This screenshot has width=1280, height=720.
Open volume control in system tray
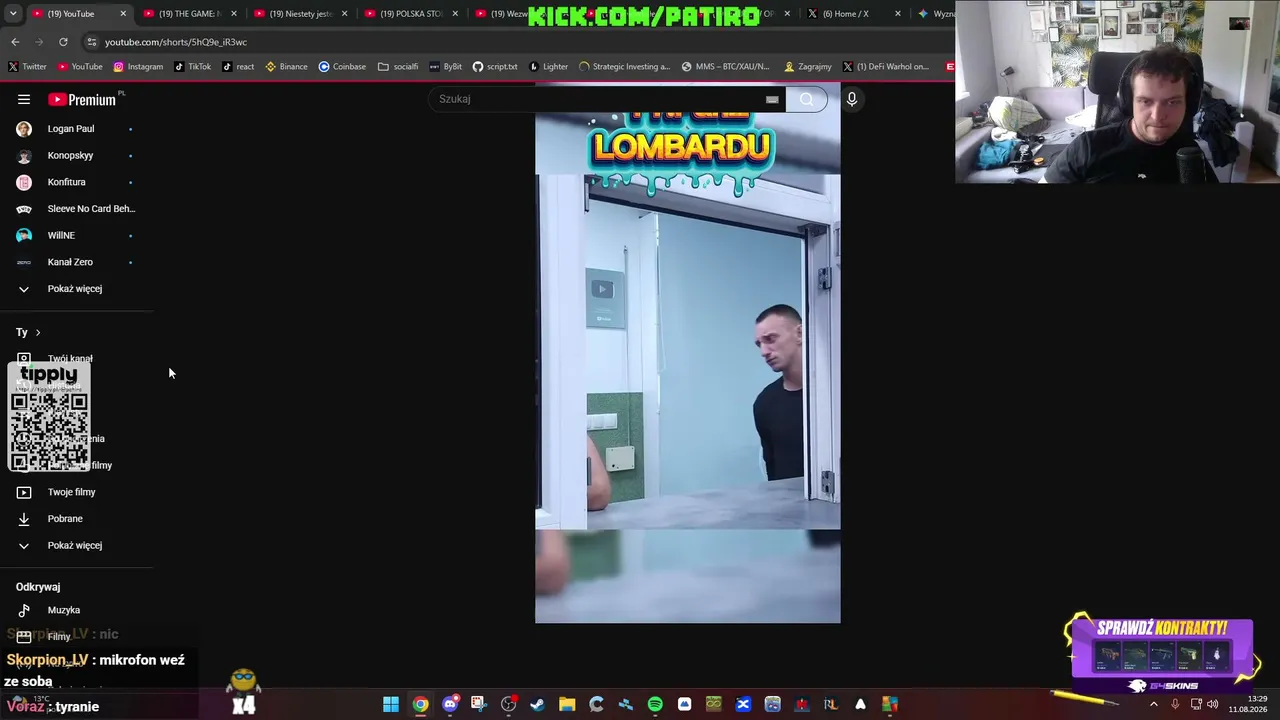click(1213, 704)
